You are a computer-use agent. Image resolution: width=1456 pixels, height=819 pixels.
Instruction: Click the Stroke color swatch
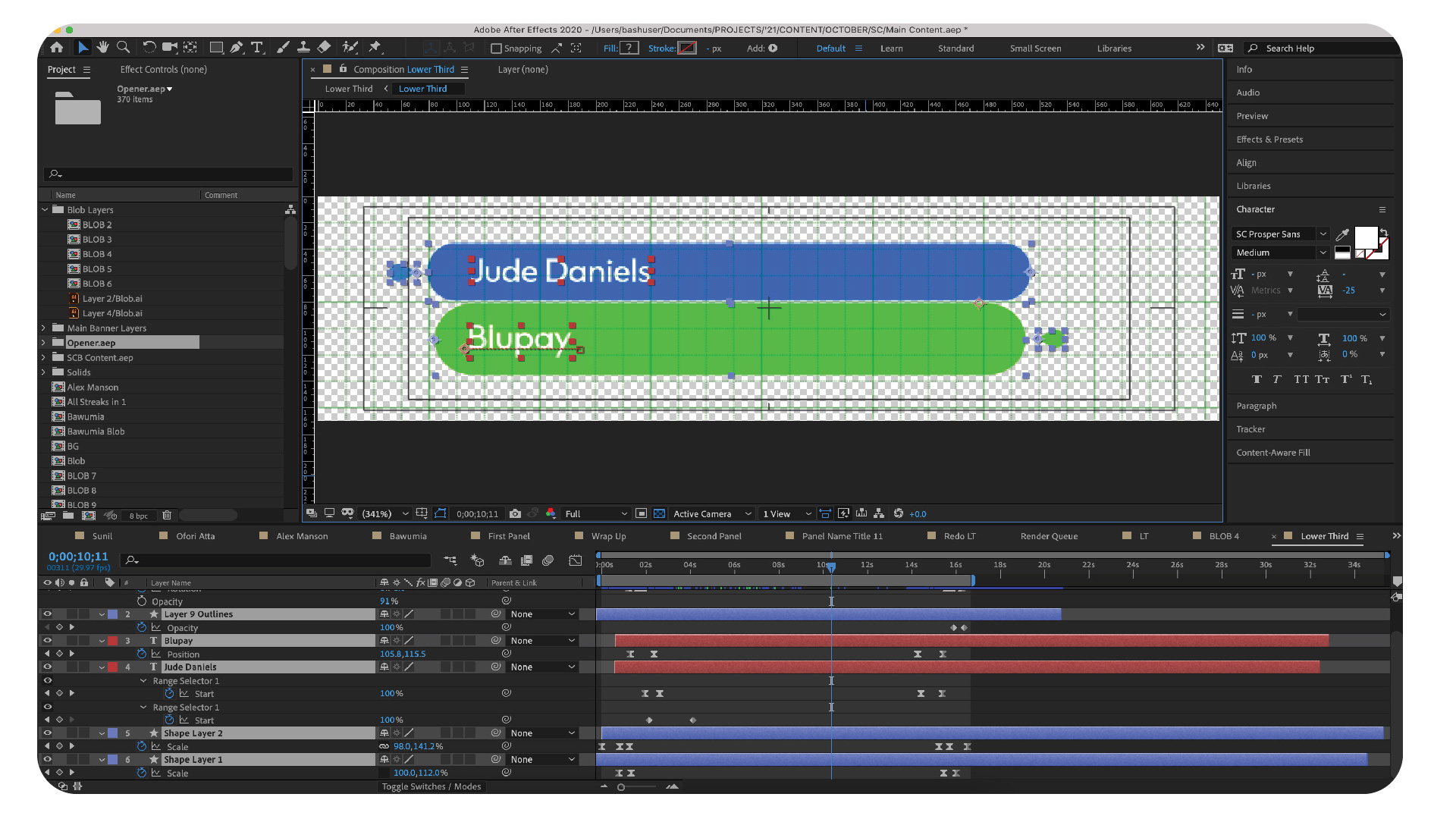pos(687,48)
